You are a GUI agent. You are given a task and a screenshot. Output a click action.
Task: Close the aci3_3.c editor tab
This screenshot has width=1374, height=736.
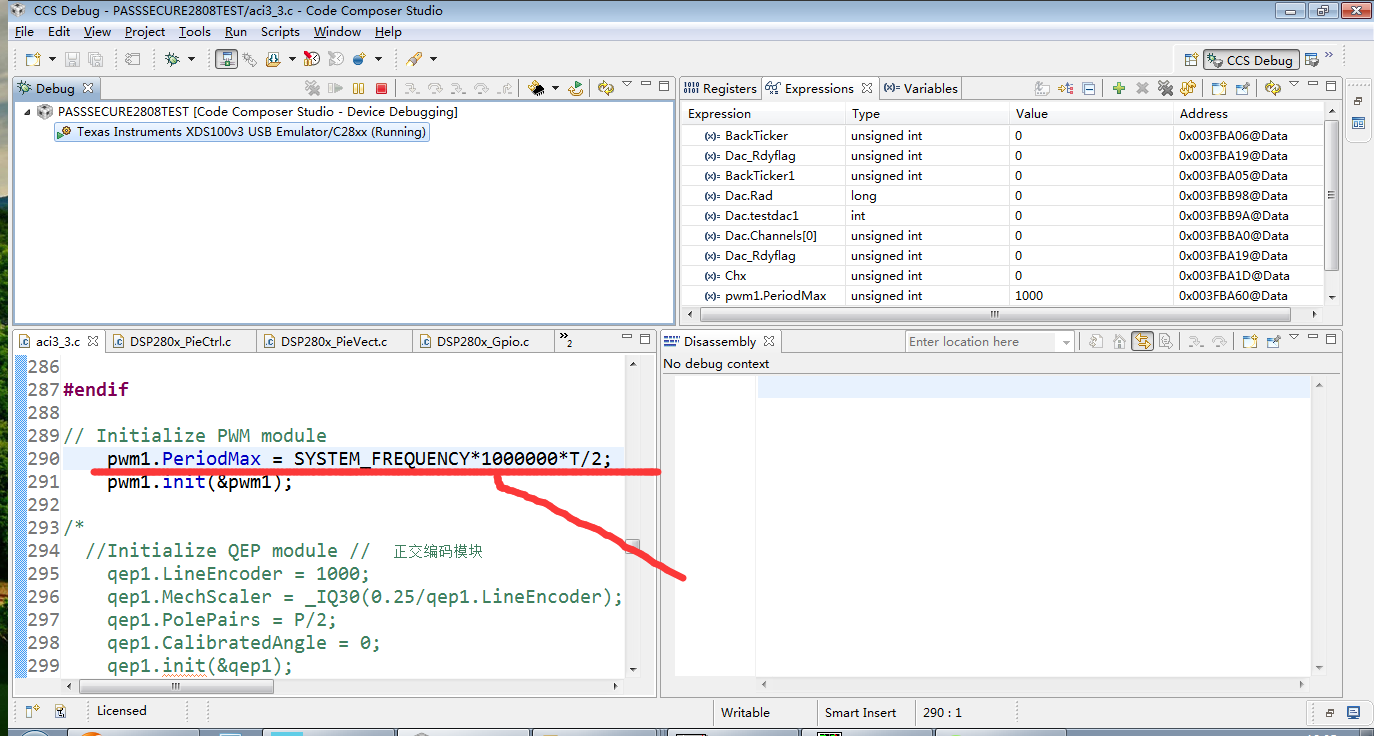click(x=93, y=341)
